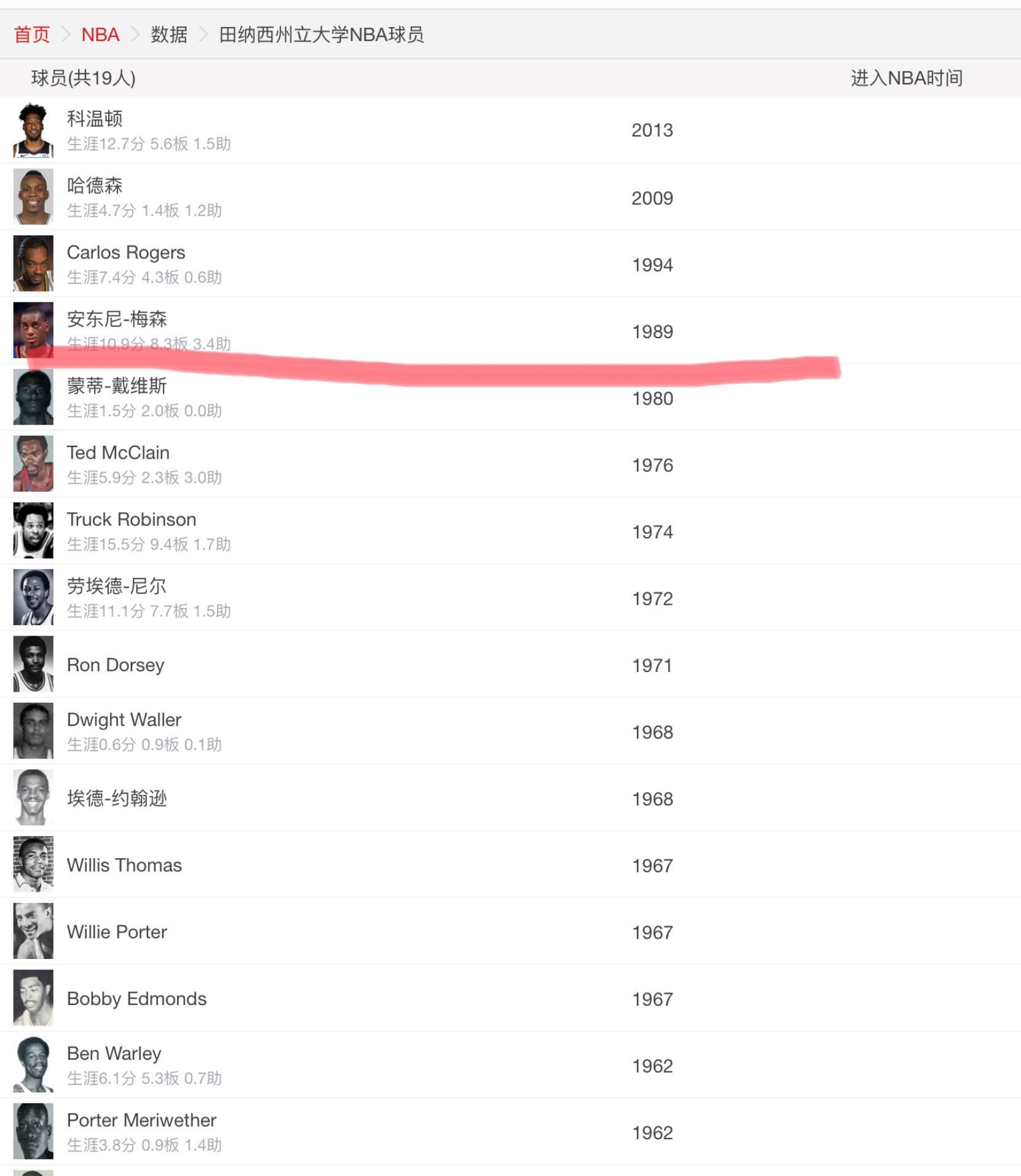Click Willie Porter's portrait thumbnail
This screenshot has width=1021, height=1176.
[33, 931]
